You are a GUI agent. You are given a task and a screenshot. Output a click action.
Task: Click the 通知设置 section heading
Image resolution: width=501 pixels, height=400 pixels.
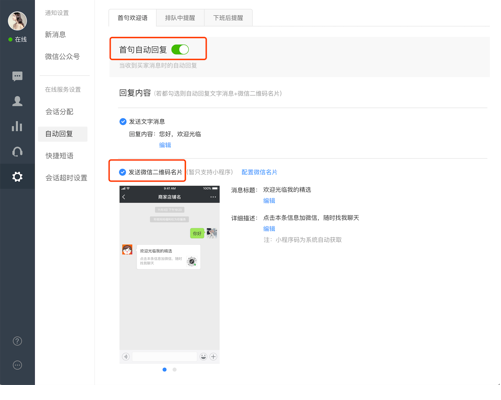pyautogui.click(x=57, y=13)
